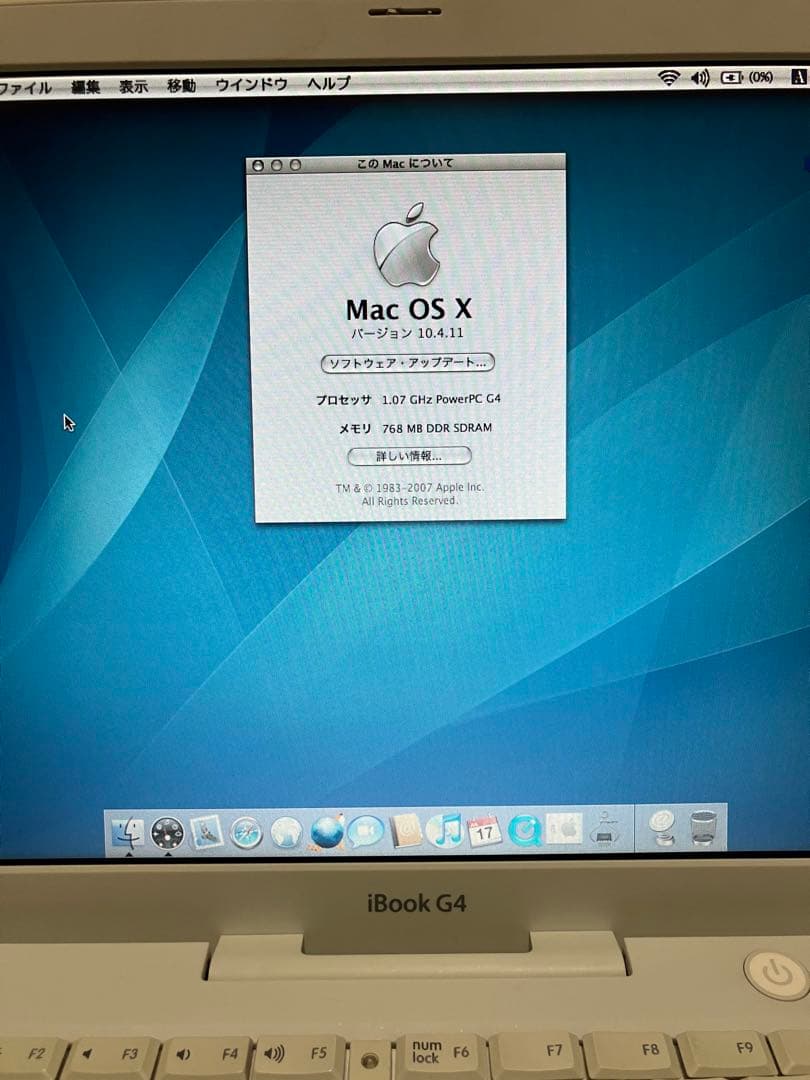Open Finder from the Dock
Screen dimensions: 810x1080
[127, 833]
